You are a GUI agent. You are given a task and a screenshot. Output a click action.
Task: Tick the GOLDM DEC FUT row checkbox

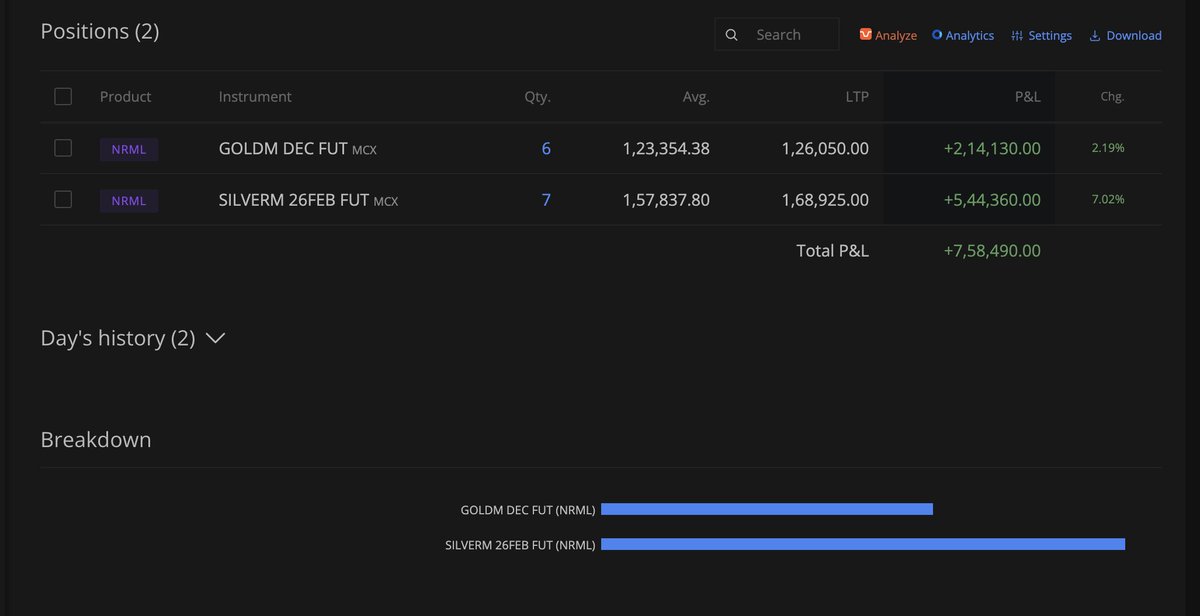(63, 148)
